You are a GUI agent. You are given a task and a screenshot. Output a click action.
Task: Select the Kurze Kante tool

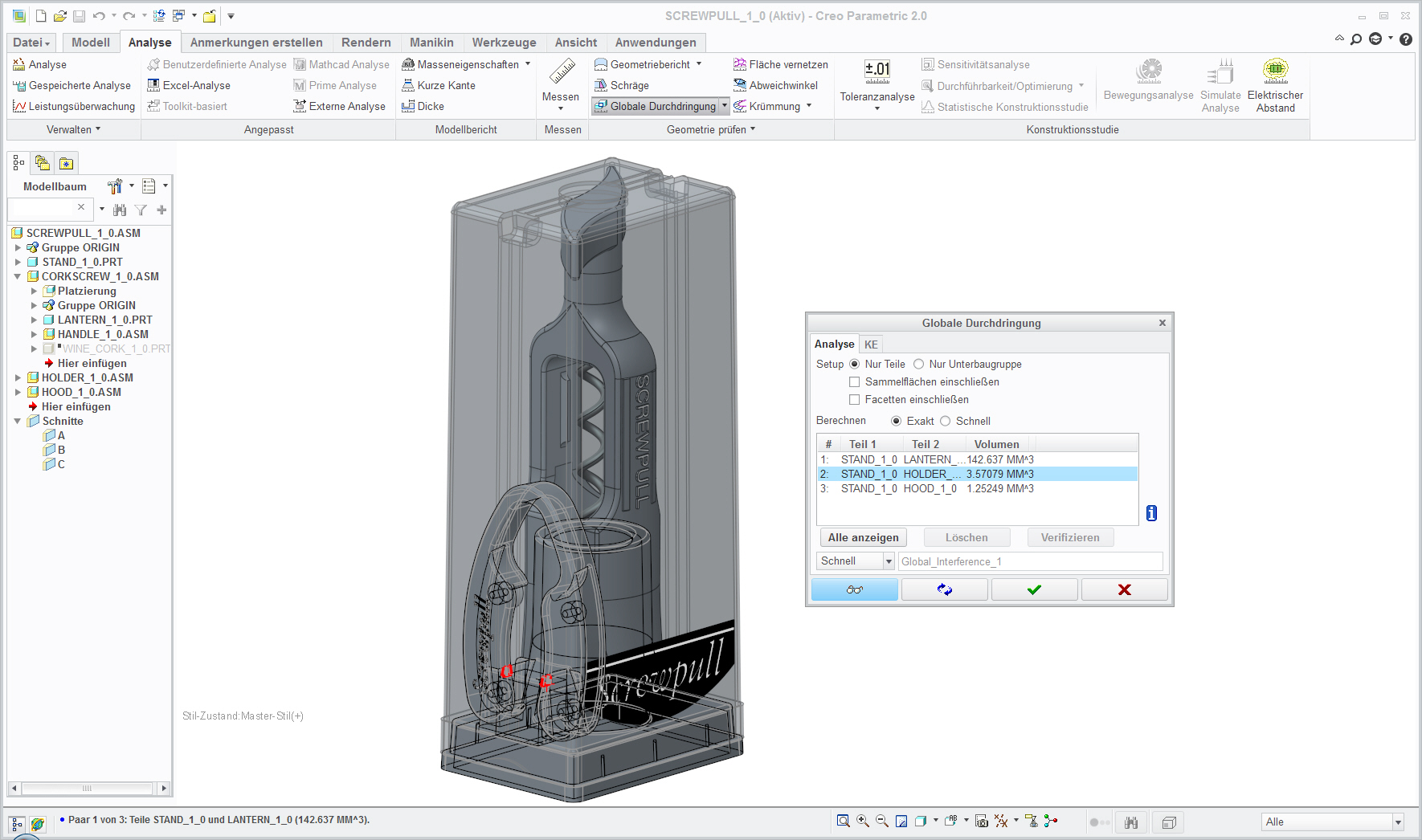click(439, 85)
